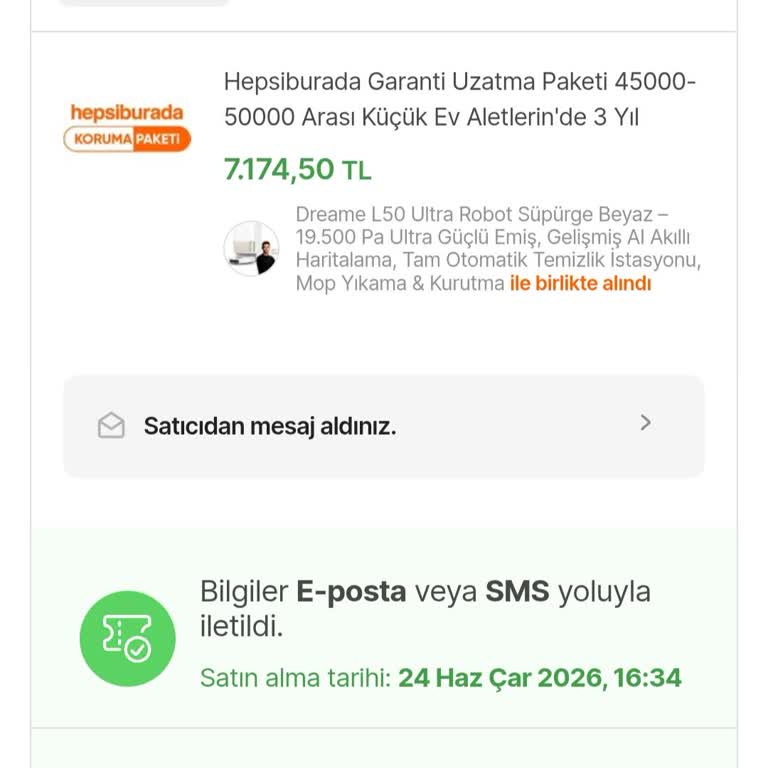Click the orange ile birlikte alındı text
The image size is (768, 768).
[x=580, y=284]
